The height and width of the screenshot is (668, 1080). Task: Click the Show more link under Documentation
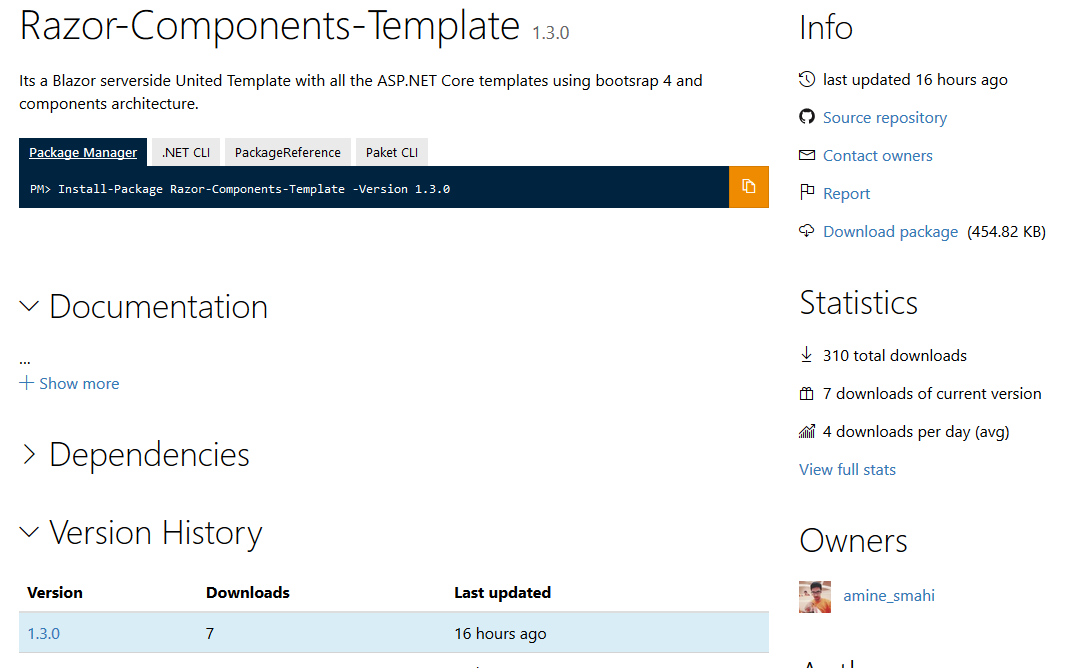point(68,383)
